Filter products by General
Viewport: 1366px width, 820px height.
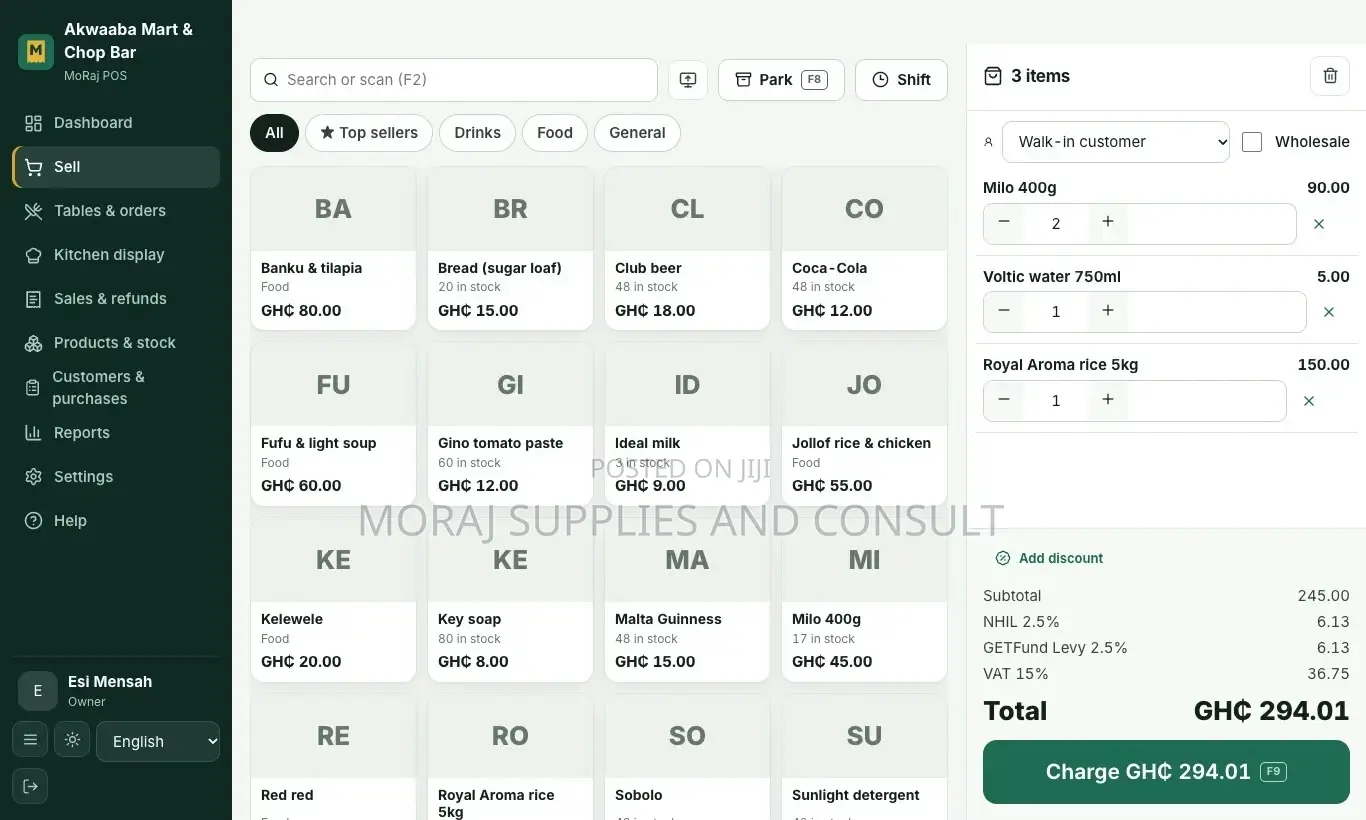(x=637, y=133)
